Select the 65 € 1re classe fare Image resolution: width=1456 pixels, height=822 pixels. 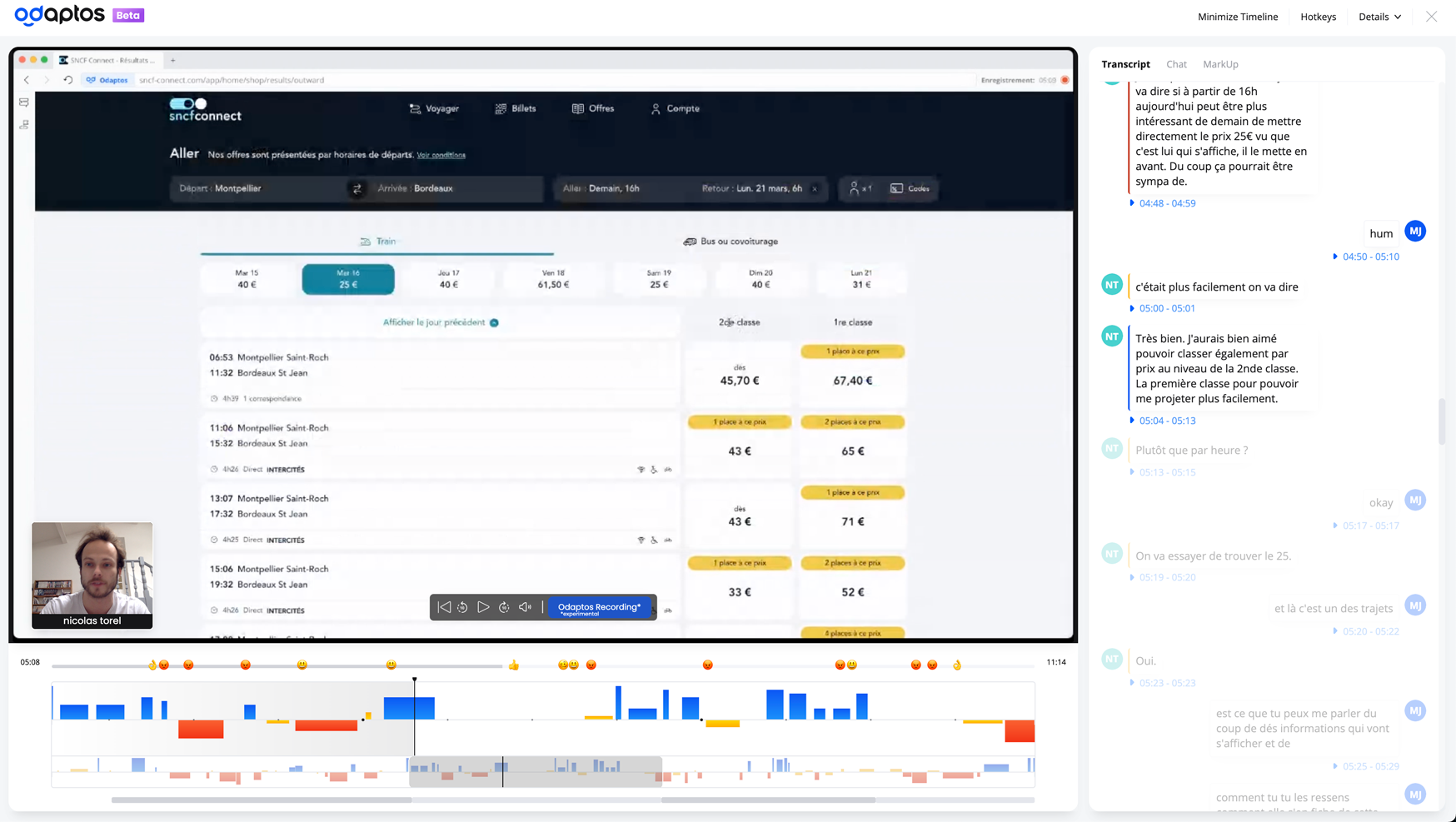point(853,445)
